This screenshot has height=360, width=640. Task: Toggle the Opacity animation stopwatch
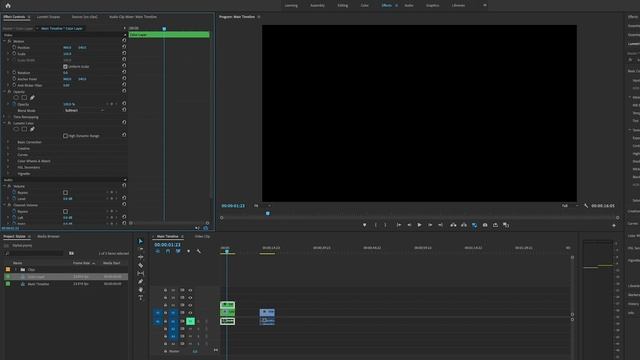[x=14, y=104]
